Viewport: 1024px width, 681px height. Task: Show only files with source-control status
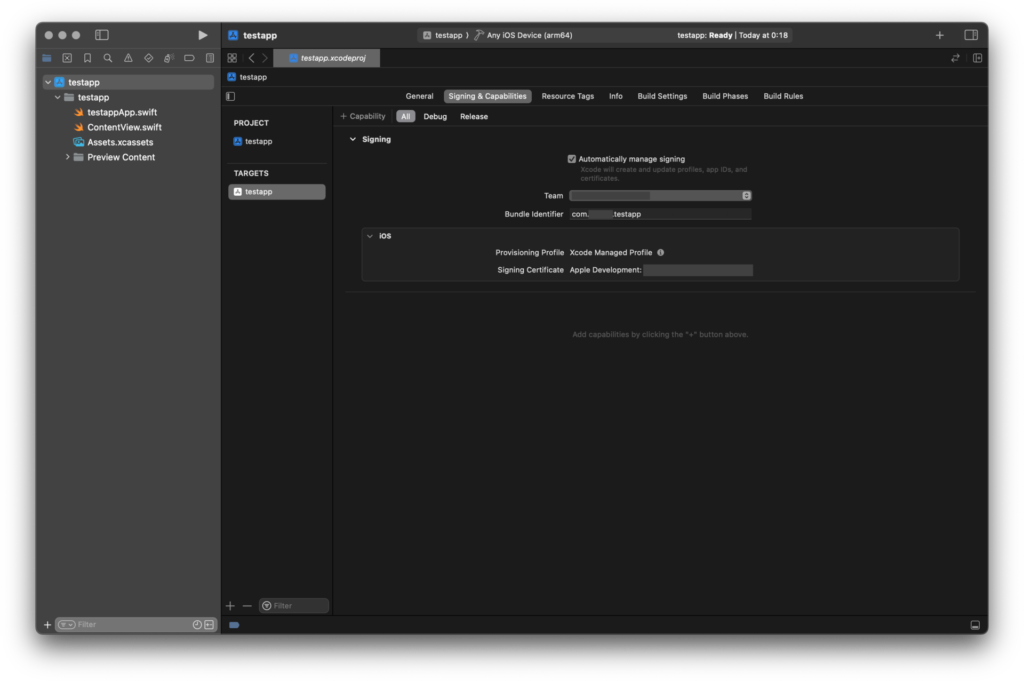click(209, 625)
